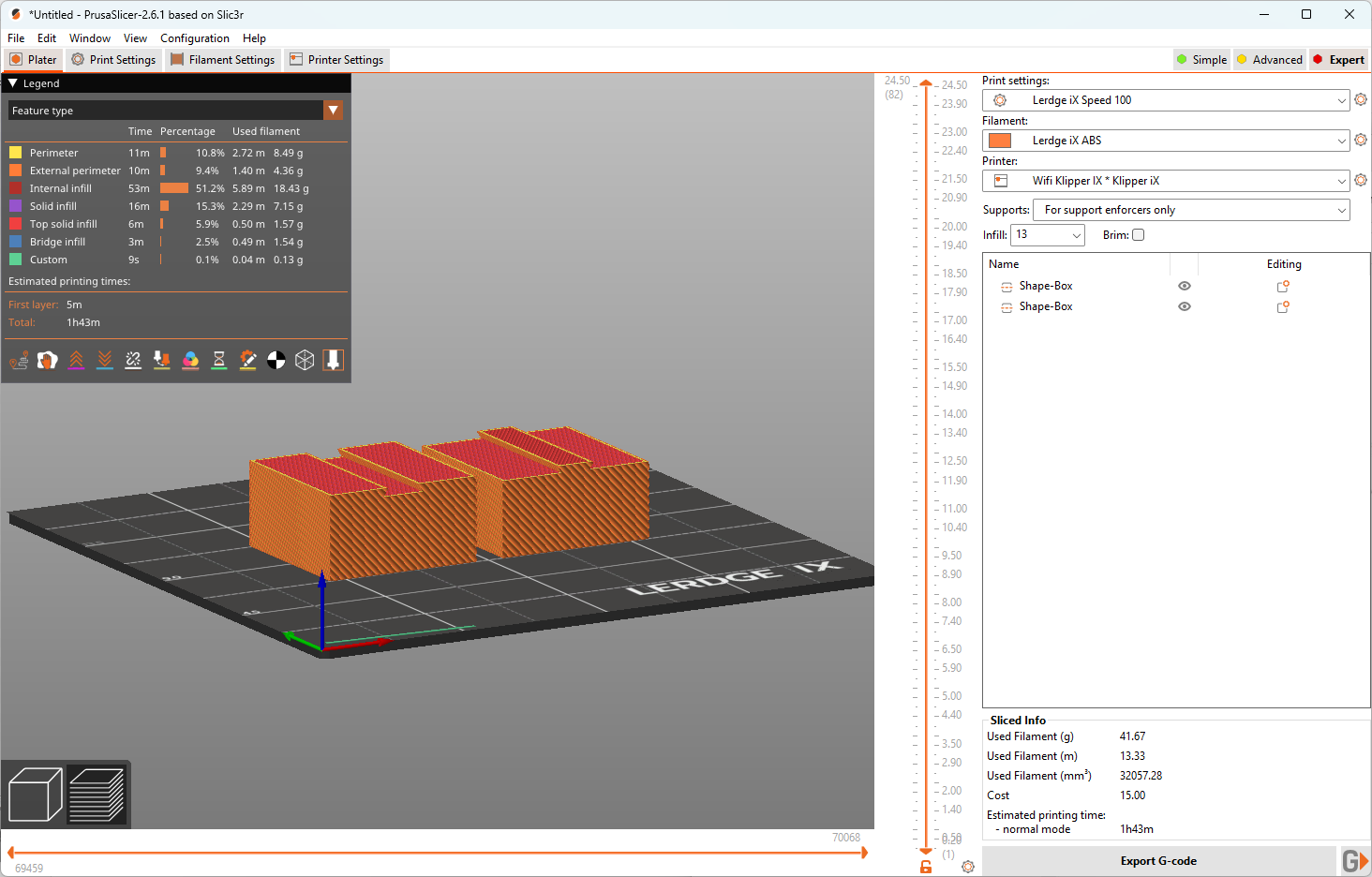Open the Window menu
The width and height of the screenshot is (1372, 877).
(90, 38)
